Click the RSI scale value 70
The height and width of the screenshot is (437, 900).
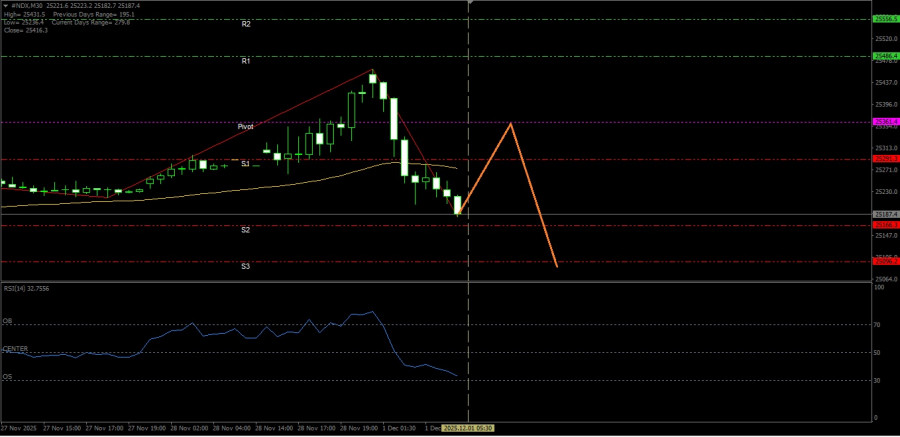tap(877, 324)
